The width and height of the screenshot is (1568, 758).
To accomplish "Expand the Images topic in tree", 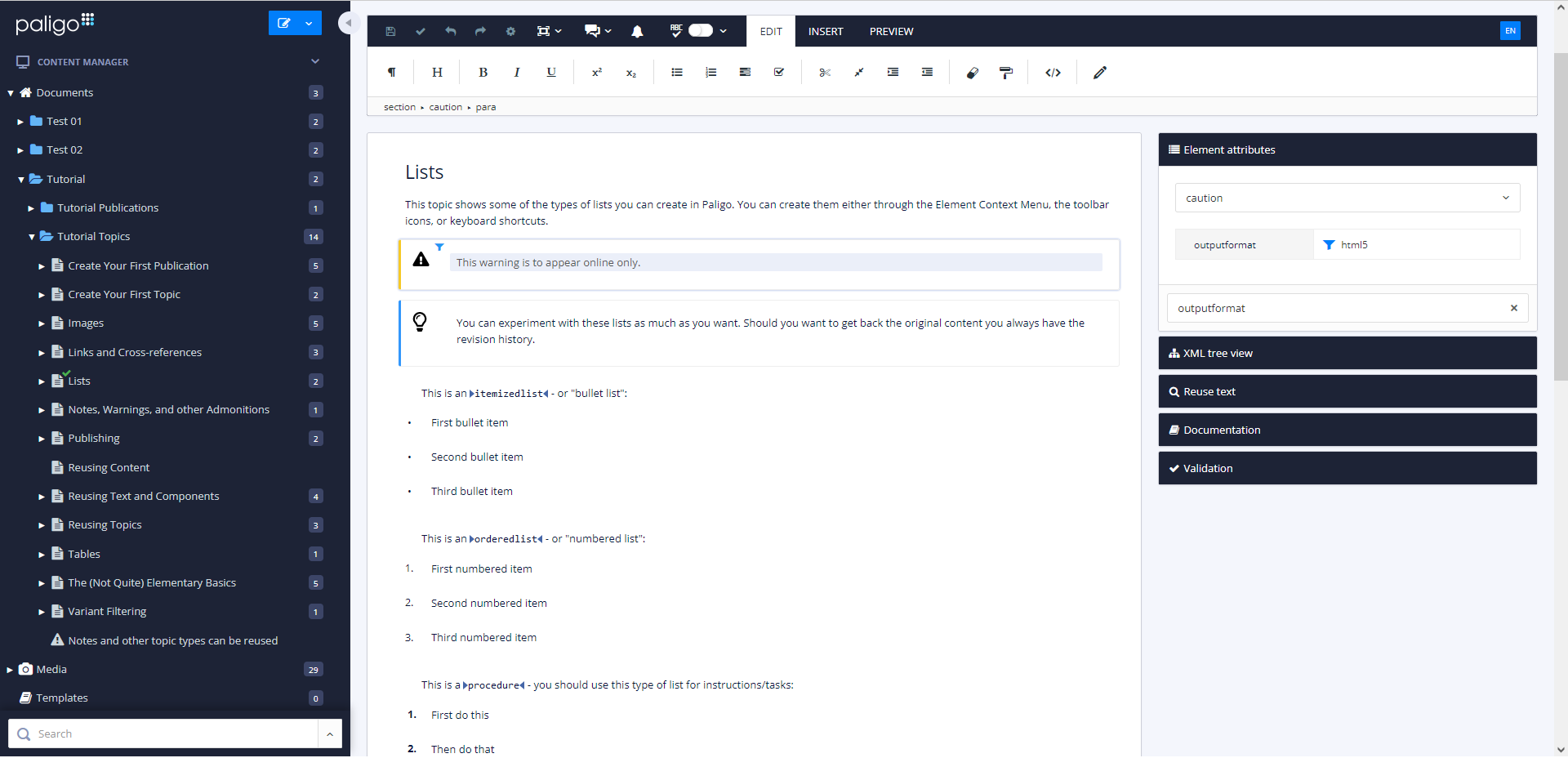I will (x=42, y=323).
